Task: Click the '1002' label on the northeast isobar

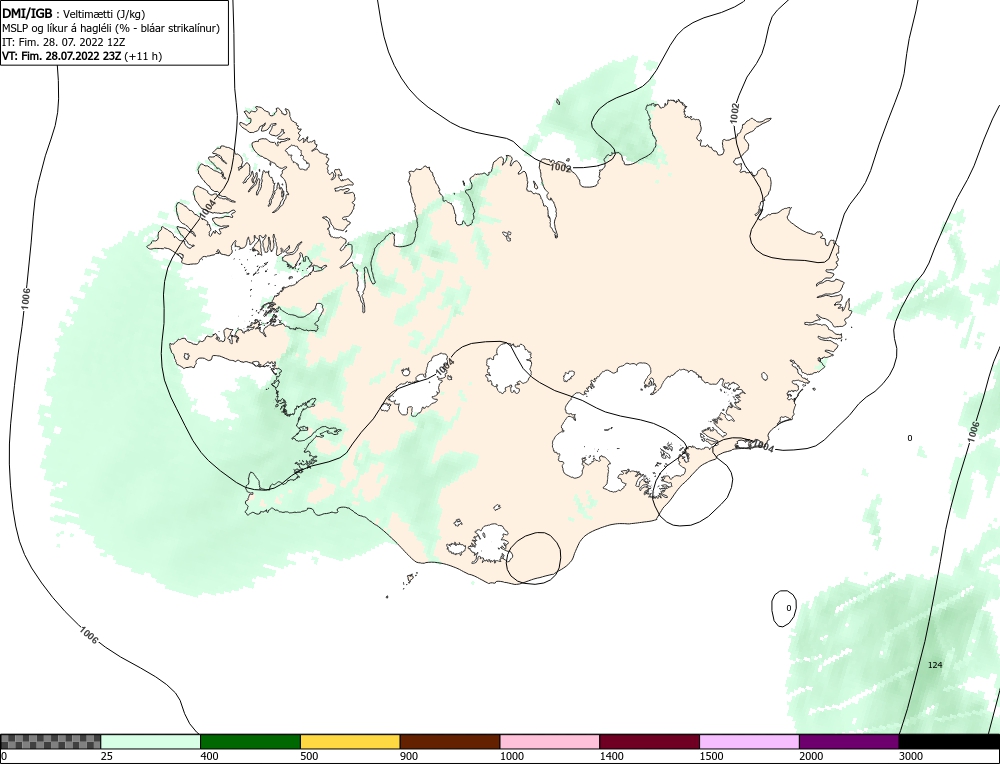Action: (736, 113)
